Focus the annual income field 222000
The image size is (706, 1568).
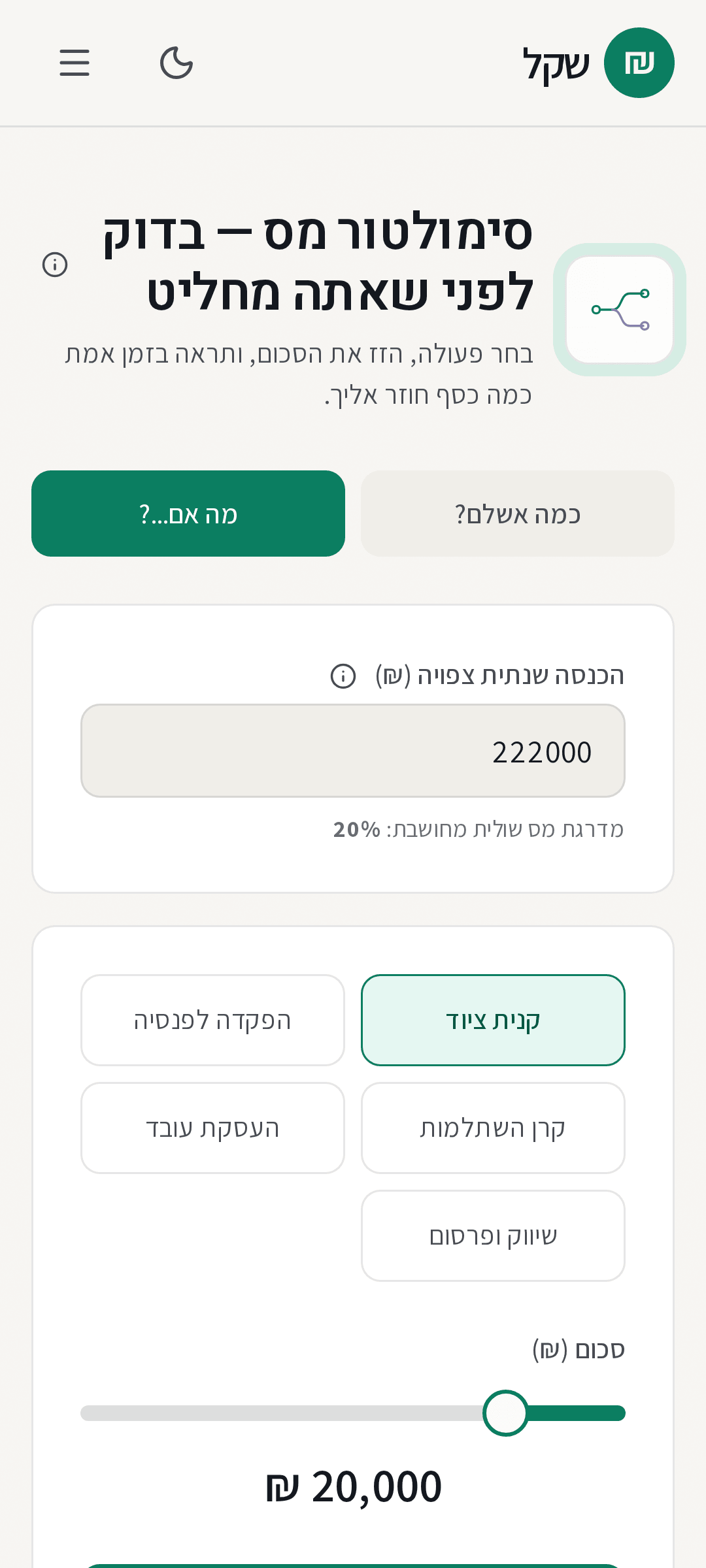pos(353,751)
